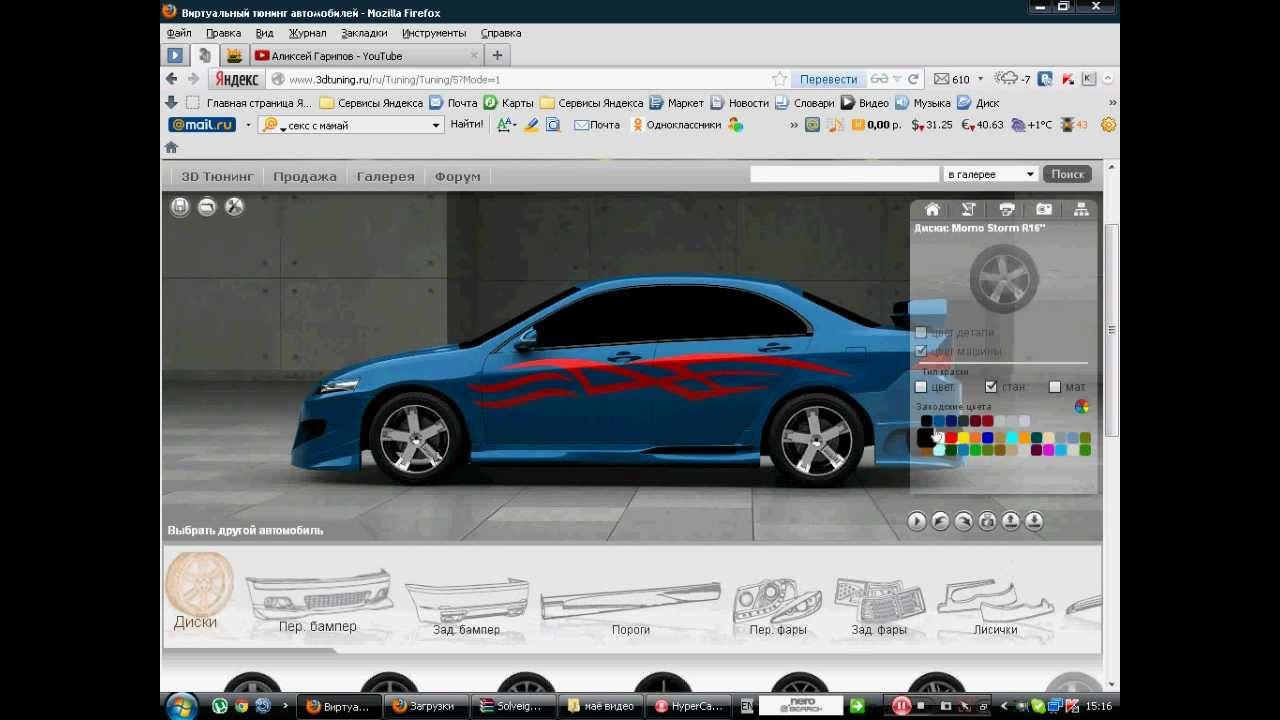The width and height of the screenshot is (1280, 720).
Task: Click the round play button under the car view
Action: click(x=917, y=521)
